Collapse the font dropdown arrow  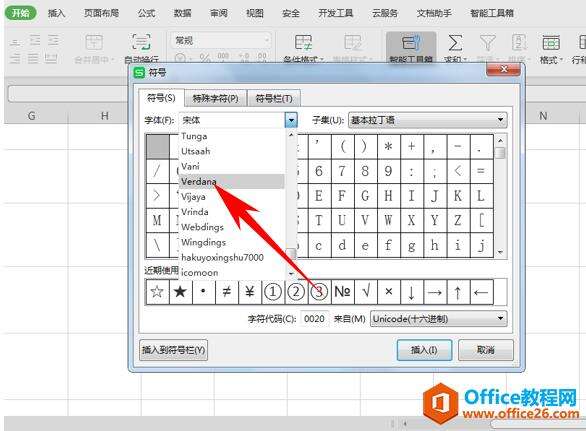(291, 120)
